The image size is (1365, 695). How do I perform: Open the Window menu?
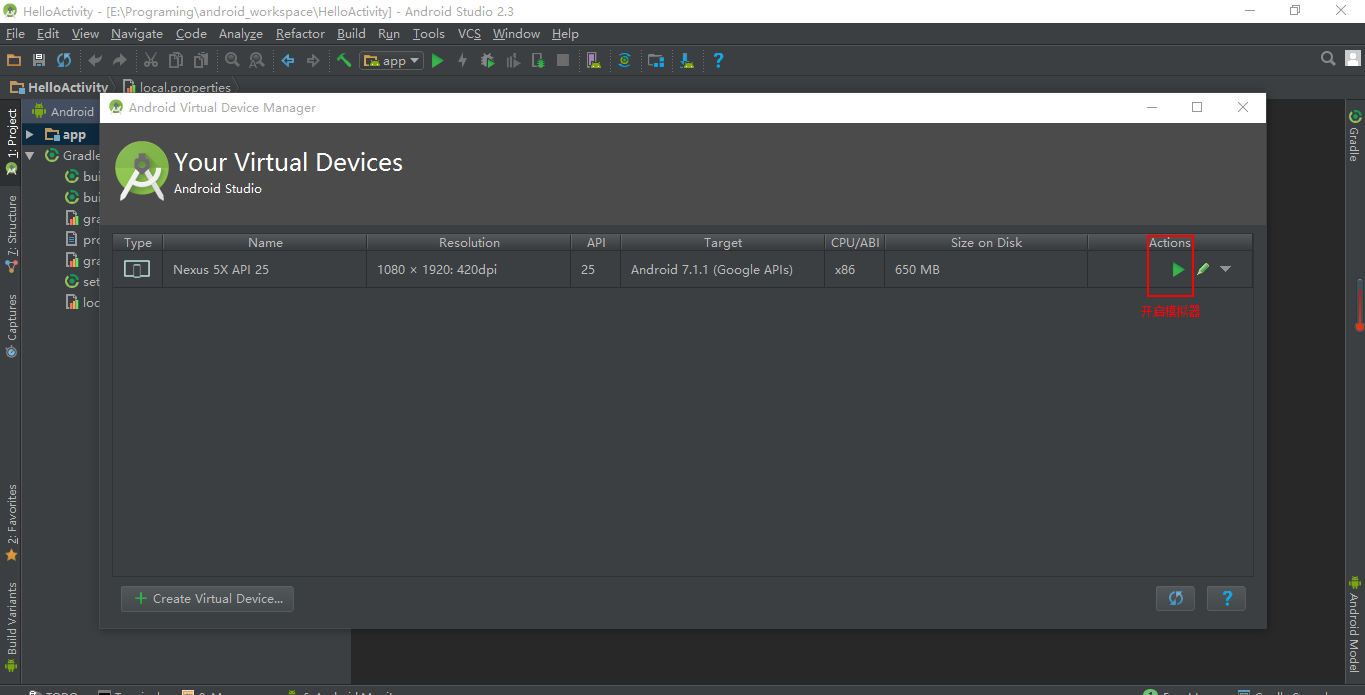click(x=516, y=34)
